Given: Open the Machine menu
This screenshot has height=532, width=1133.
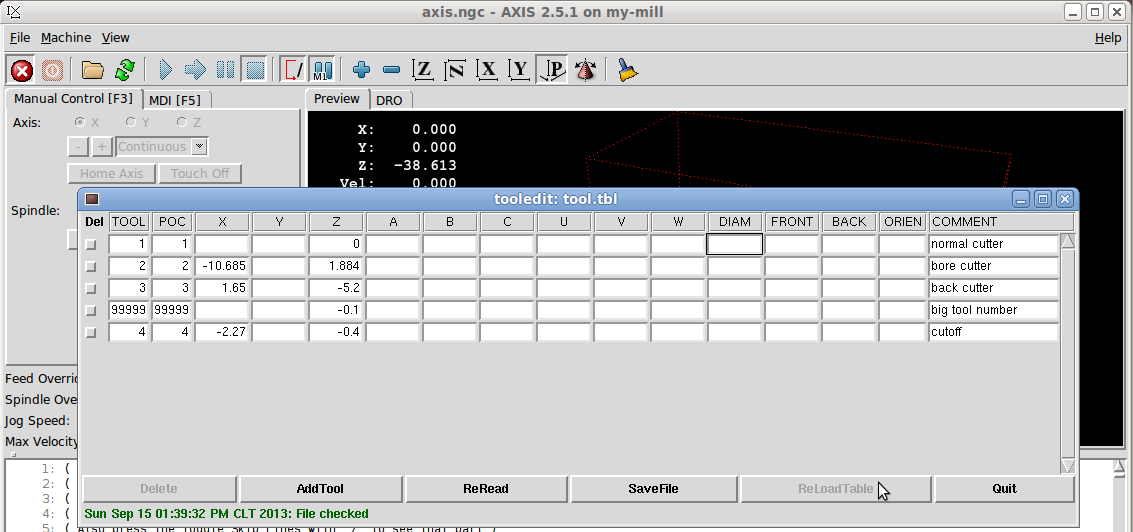Looking at the screenshot, I should click(66, 37).
